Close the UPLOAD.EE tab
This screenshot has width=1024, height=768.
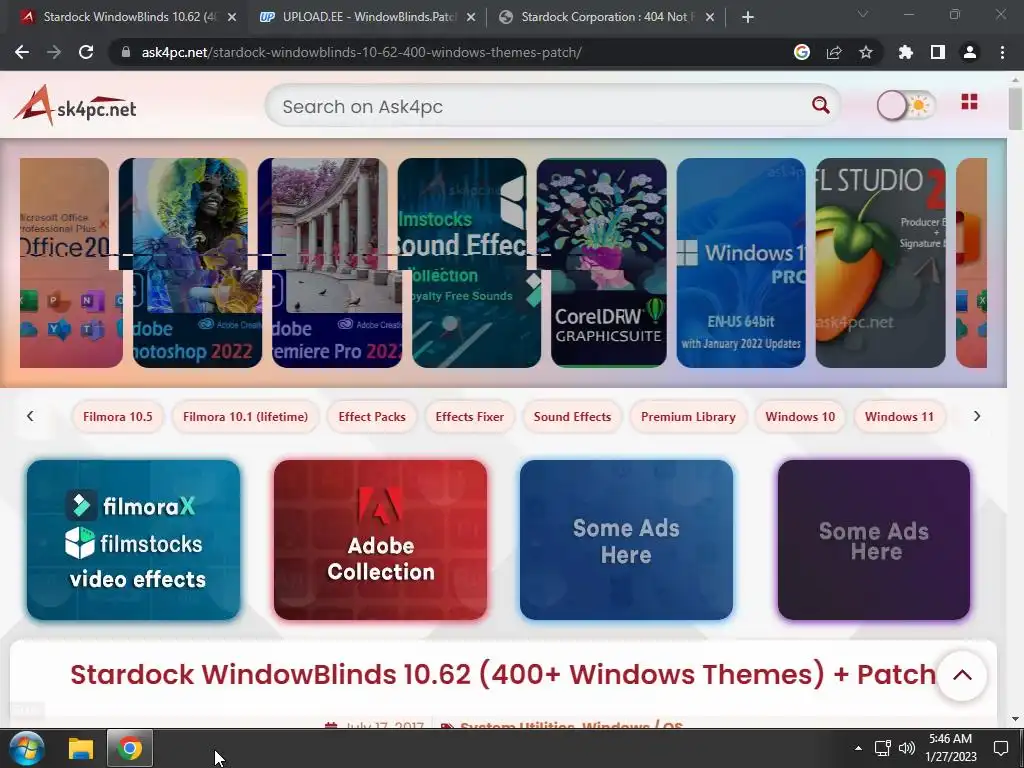471,18
